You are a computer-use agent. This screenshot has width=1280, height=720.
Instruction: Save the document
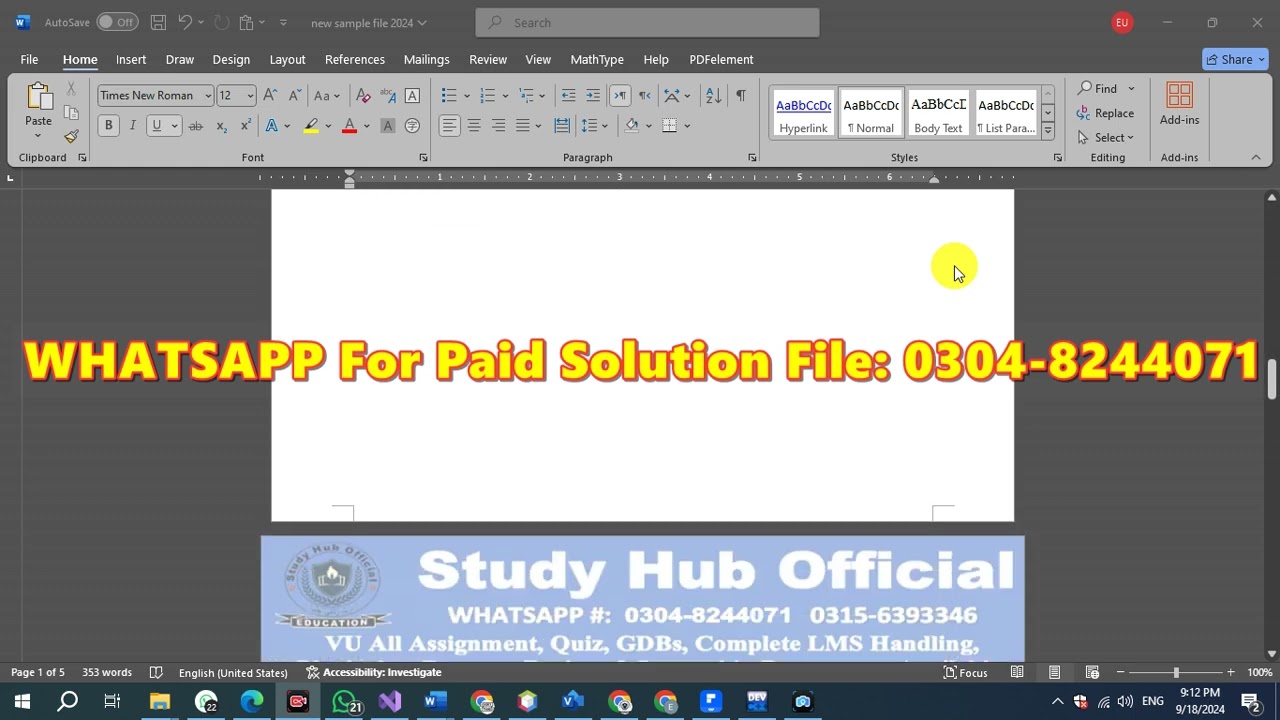coord(158,22)
